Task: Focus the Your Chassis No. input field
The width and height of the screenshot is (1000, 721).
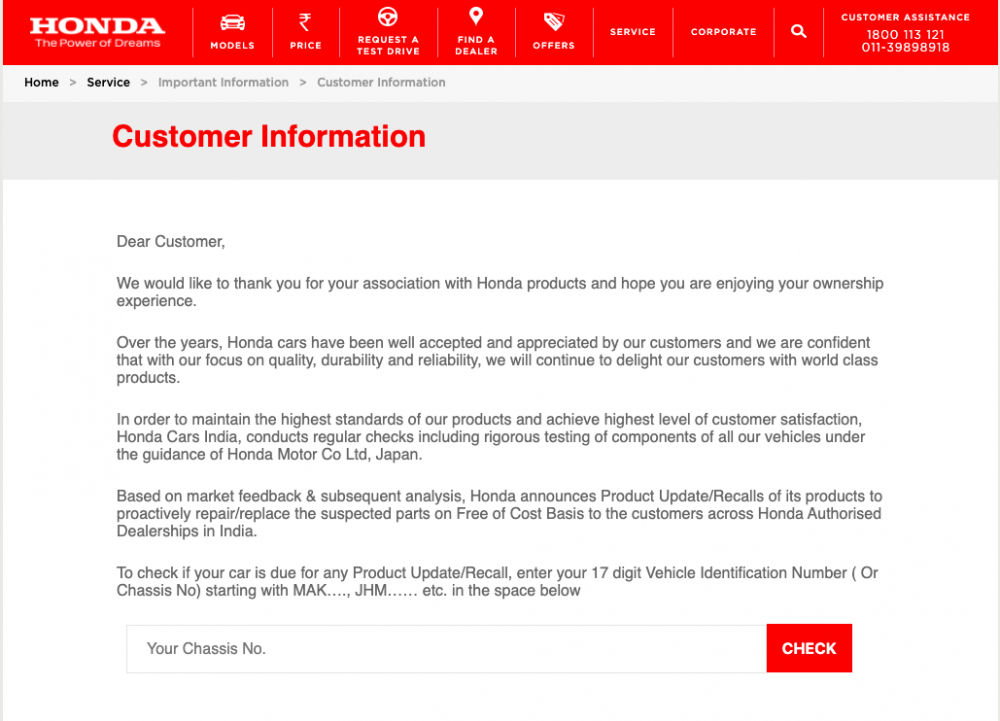Action: [446, 648]
